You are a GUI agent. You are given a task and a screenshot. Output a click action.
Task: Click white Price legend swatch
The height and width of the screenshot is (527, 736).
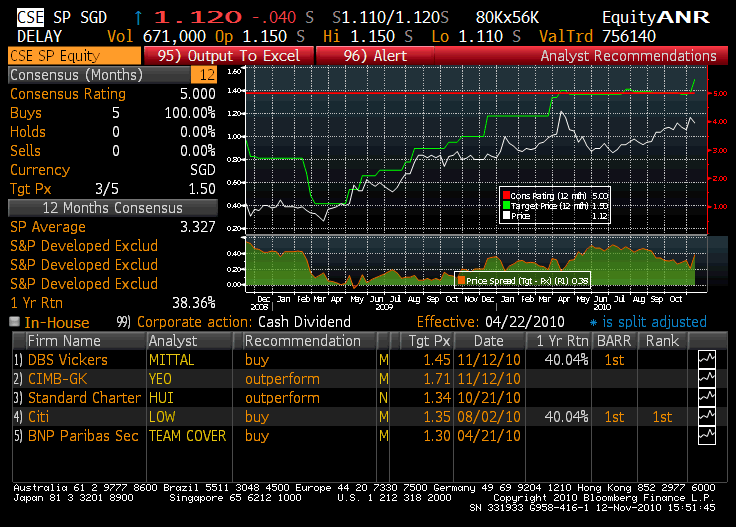pyautogui.click(x=506, y=215)
